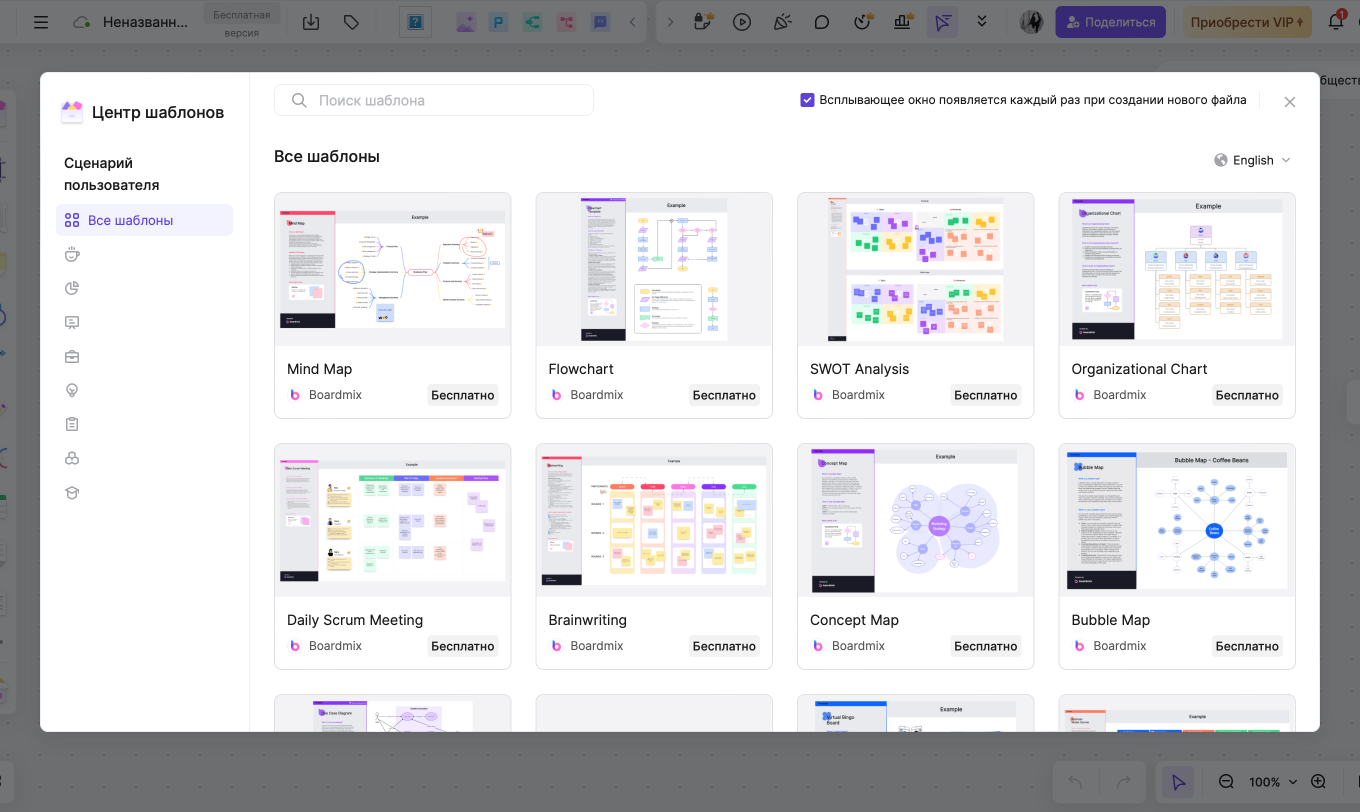Collapse plugin bar with left chevron
This screenshot has width=1360, height=812.
pos(634,22)
